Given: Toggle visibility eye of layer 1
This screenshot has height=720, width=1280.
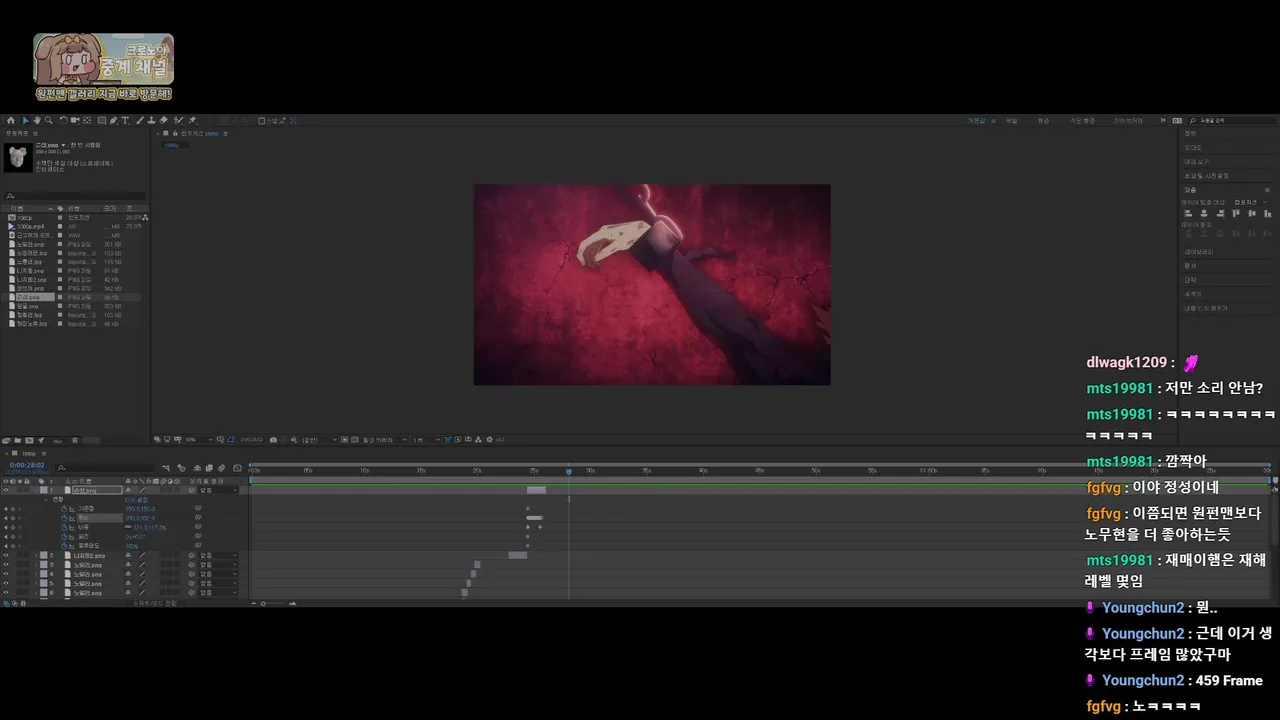Looking at the screenshot, I should coord(6,490).
